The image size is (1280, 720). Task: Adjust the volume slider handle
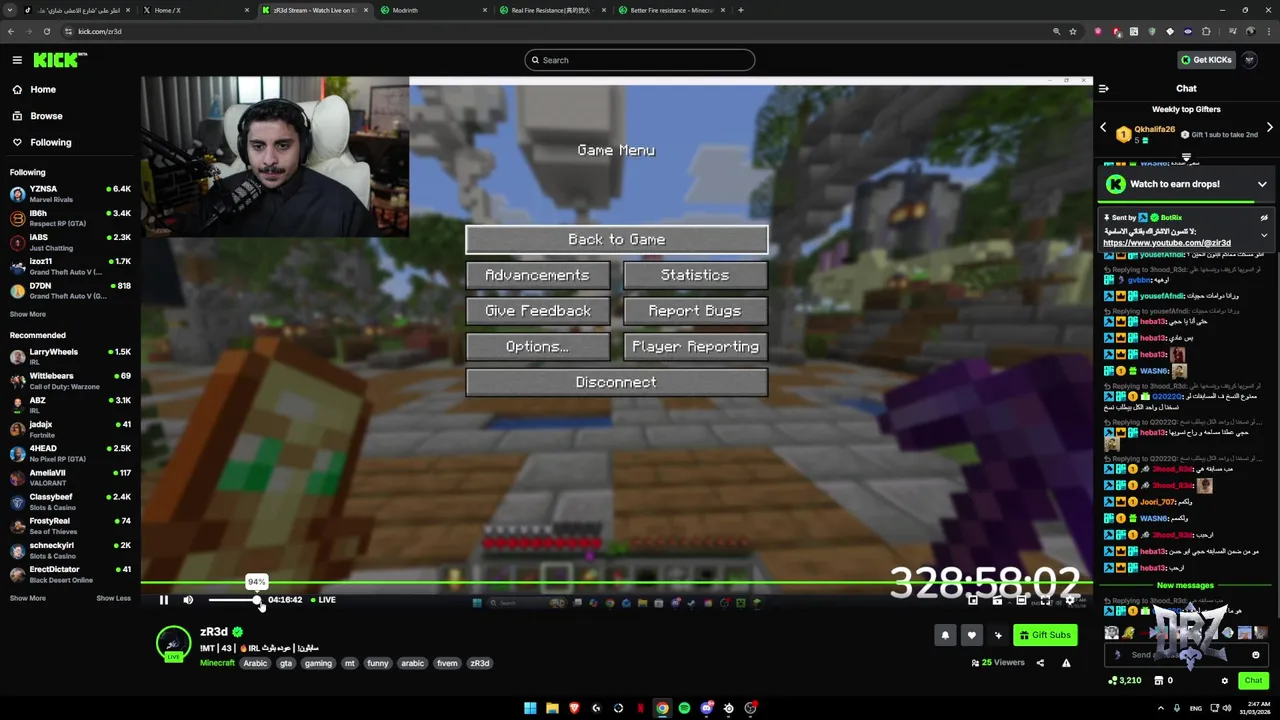257,600
